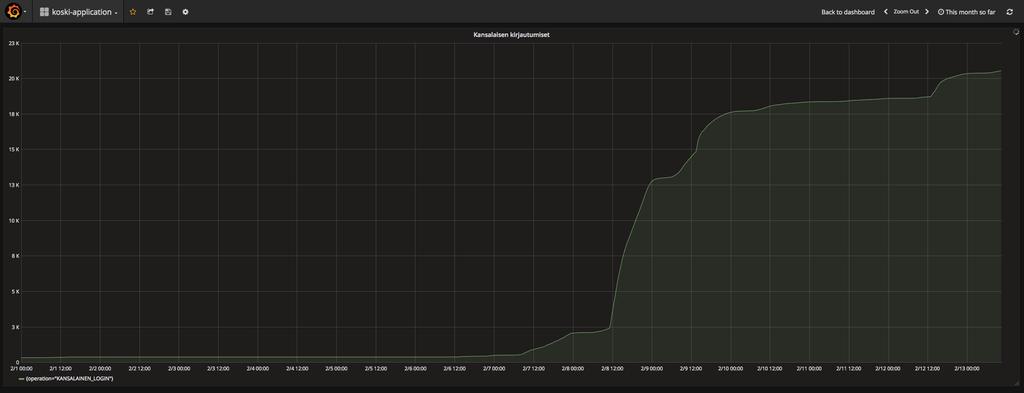Viewport: 1024px width, 393px height.
Task: Click Zoom Out time range
Action: pyautogui.click(x=906, y=12)
